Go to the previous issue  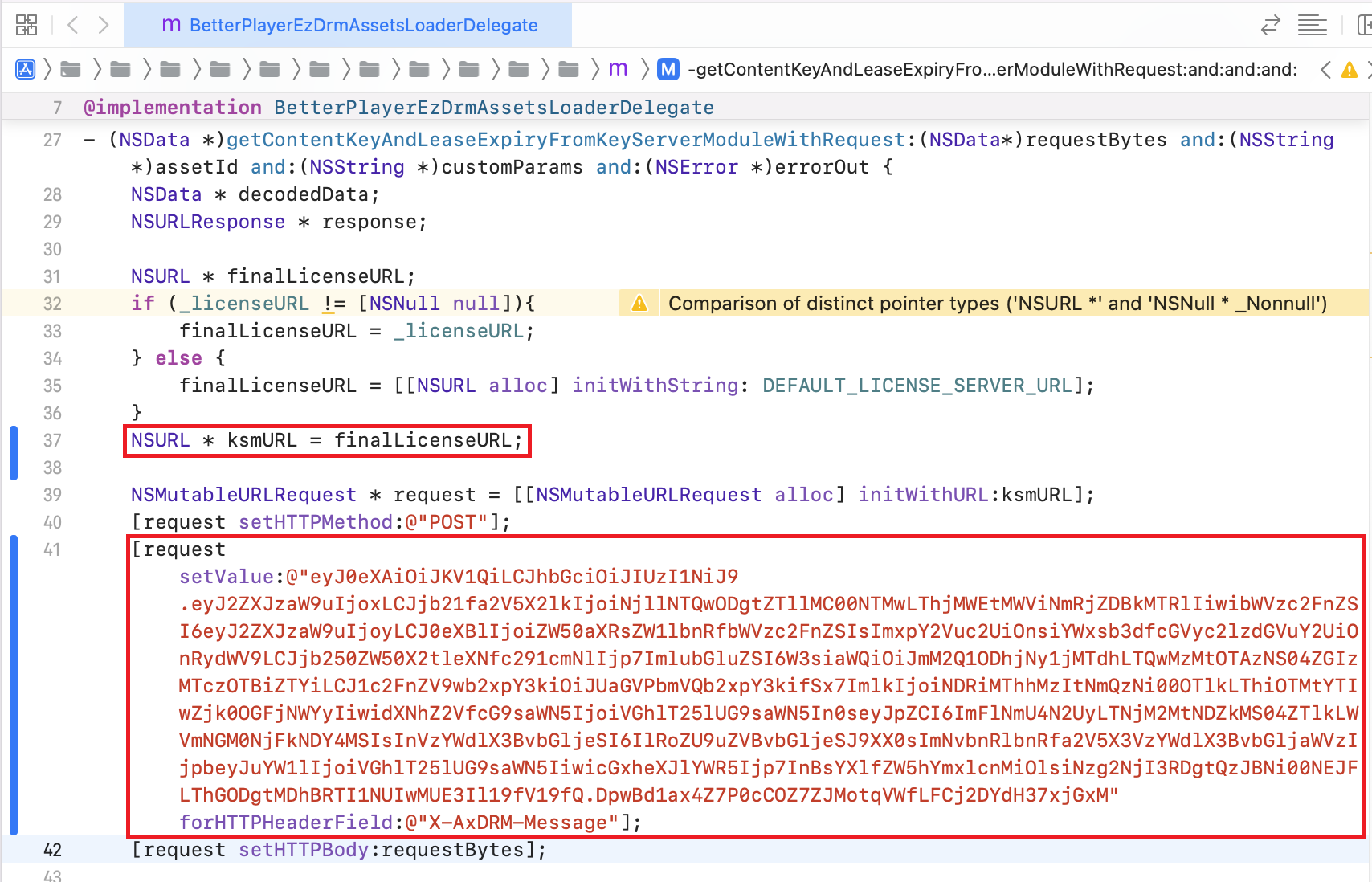pos(1325,70)
